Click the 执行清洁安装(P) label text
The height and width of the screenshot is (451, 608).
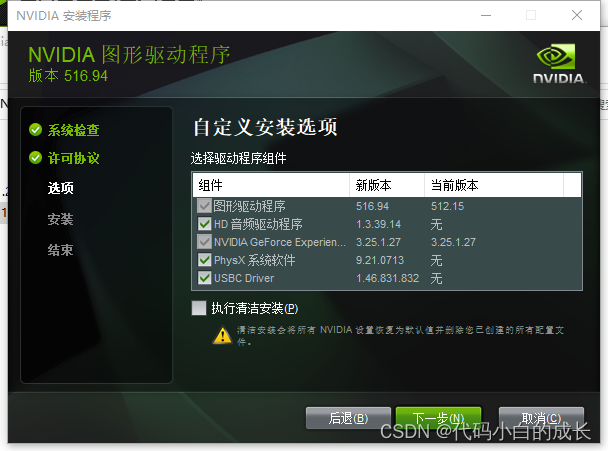255,308
